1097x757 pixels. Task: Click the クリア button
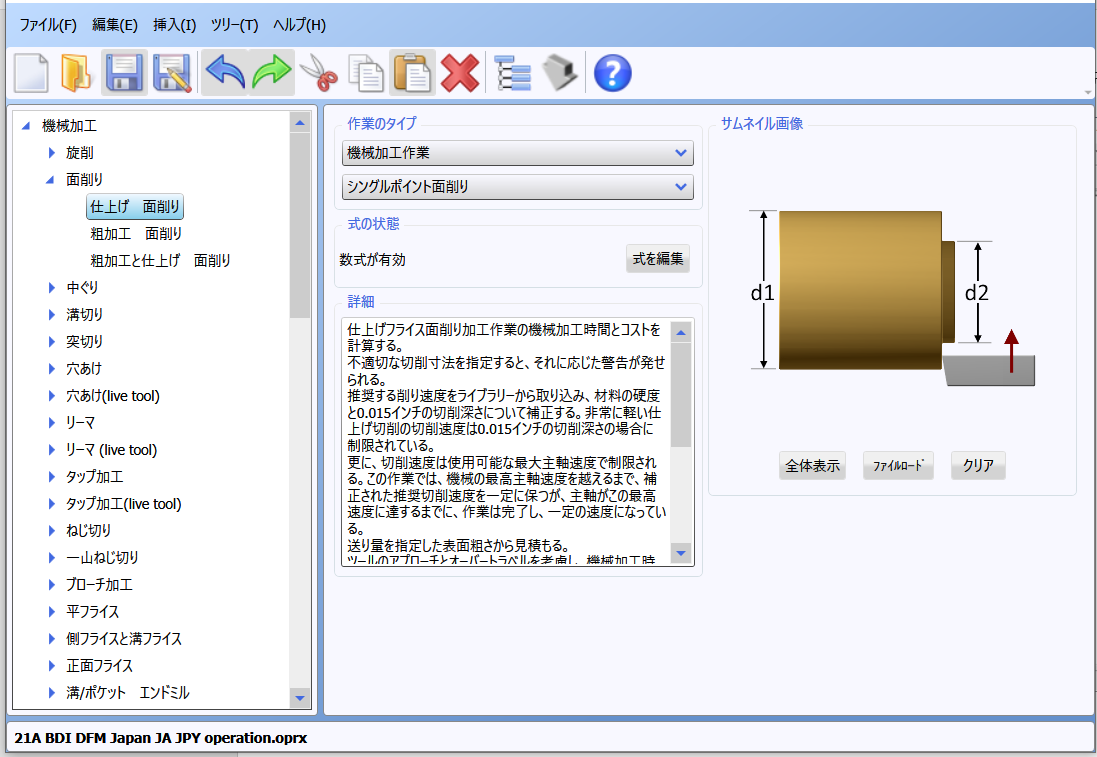click(x=978, y=466)
